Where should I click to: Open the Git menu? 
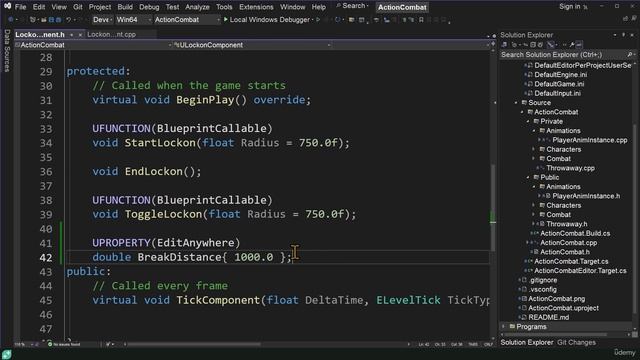pos(78,7)
